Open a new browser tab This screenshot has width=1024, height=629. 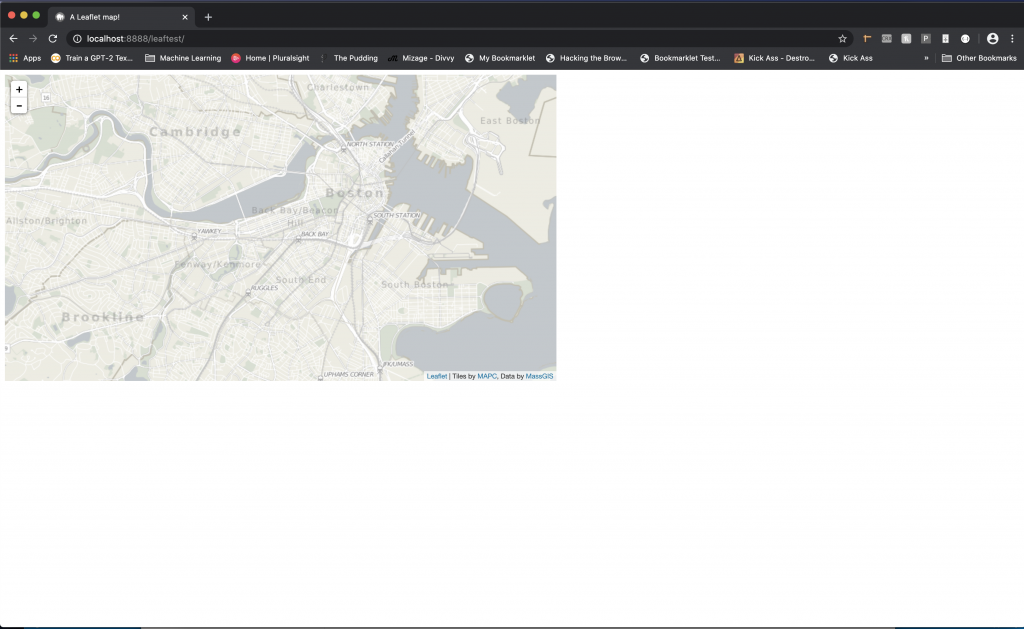click(x=207, y=16)
